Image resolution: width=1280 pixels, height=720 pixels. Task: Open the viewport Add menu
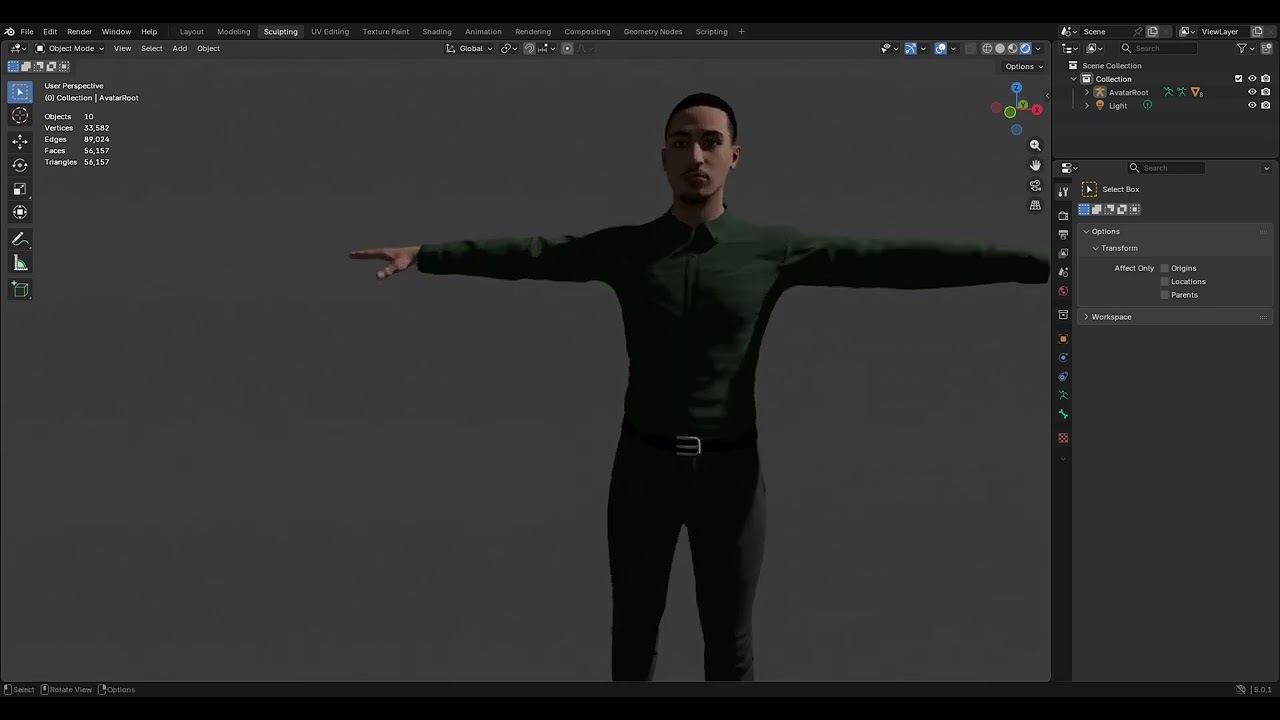[x=179, y=48]
